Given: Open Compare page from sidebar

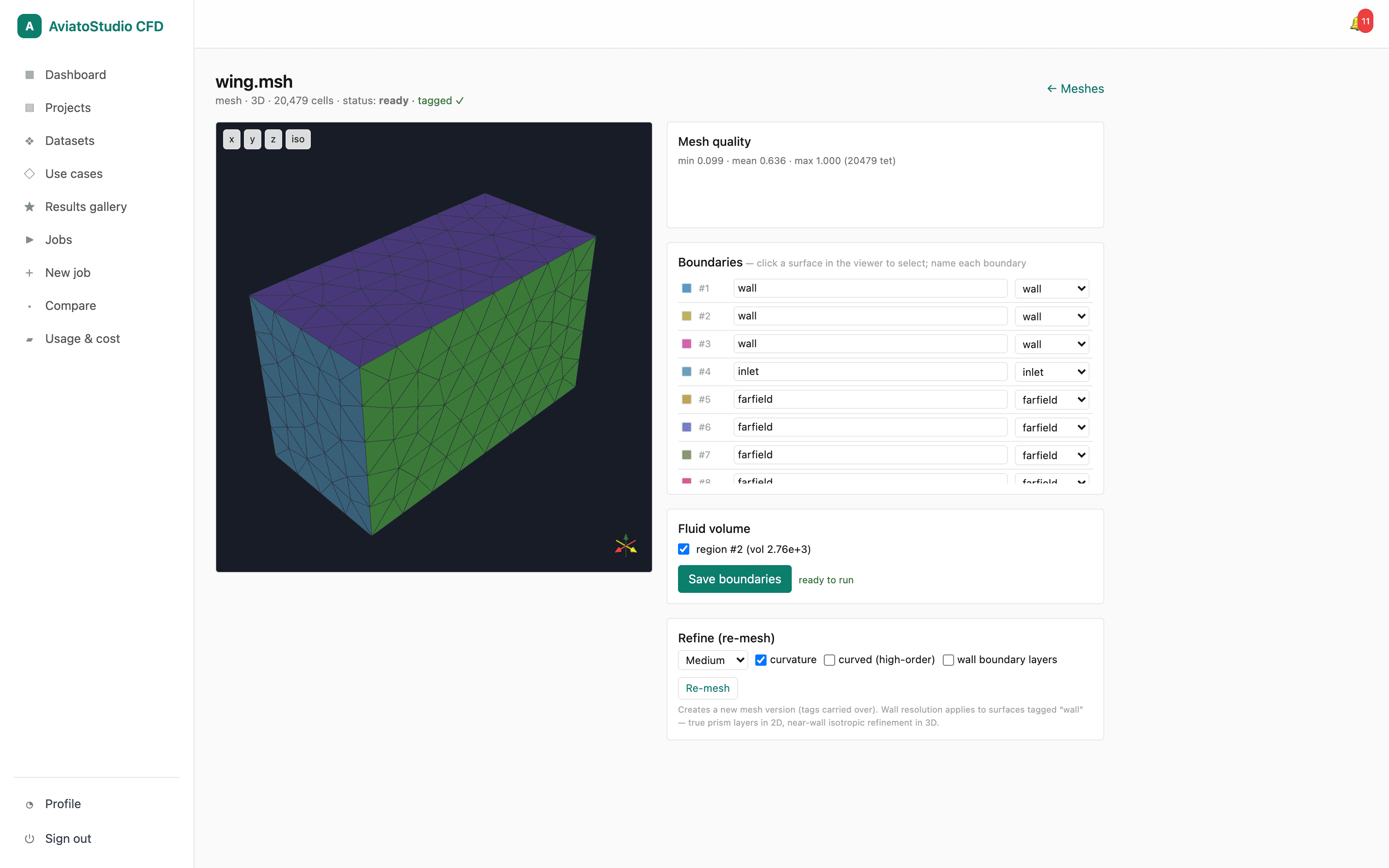Looking at the screenshot, I should point(71,306).
